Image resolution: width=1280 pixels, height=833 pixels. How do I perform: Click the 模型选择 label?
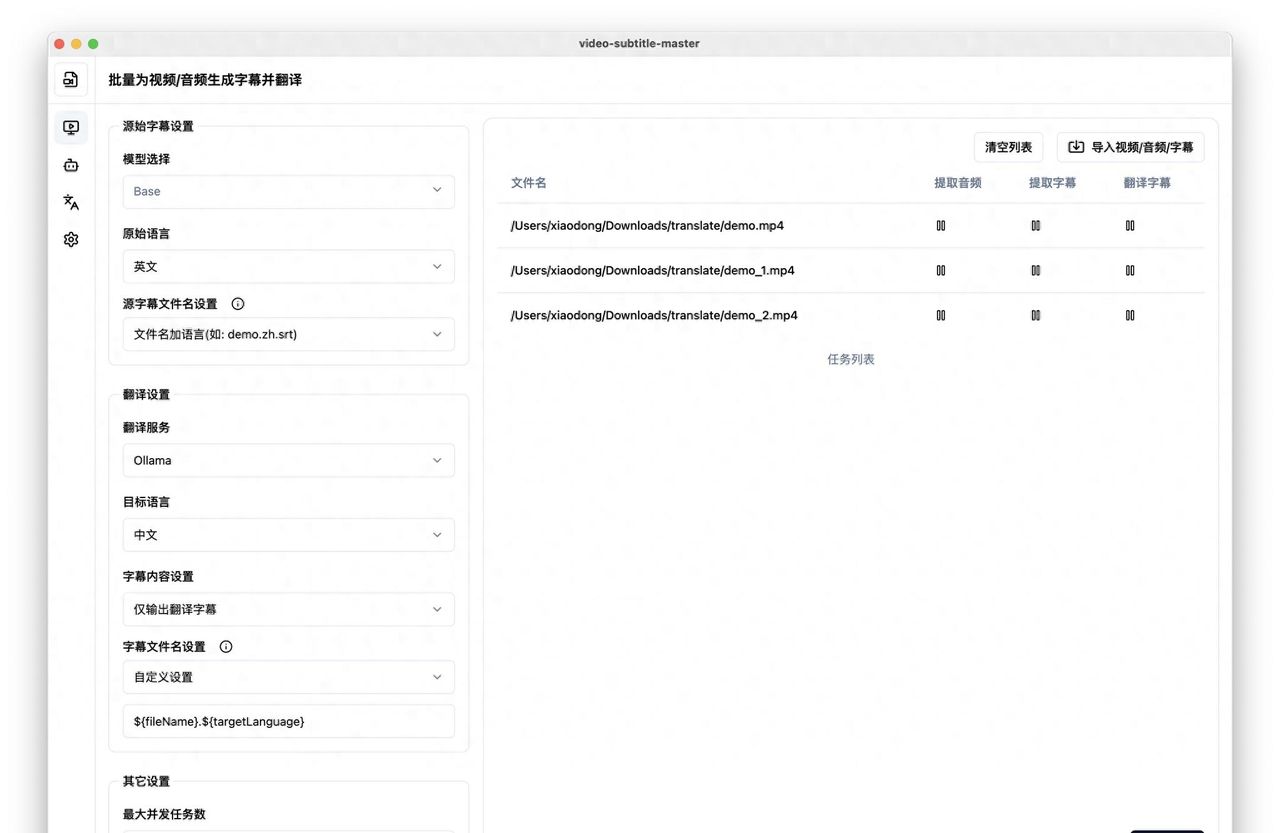point(146,159)
